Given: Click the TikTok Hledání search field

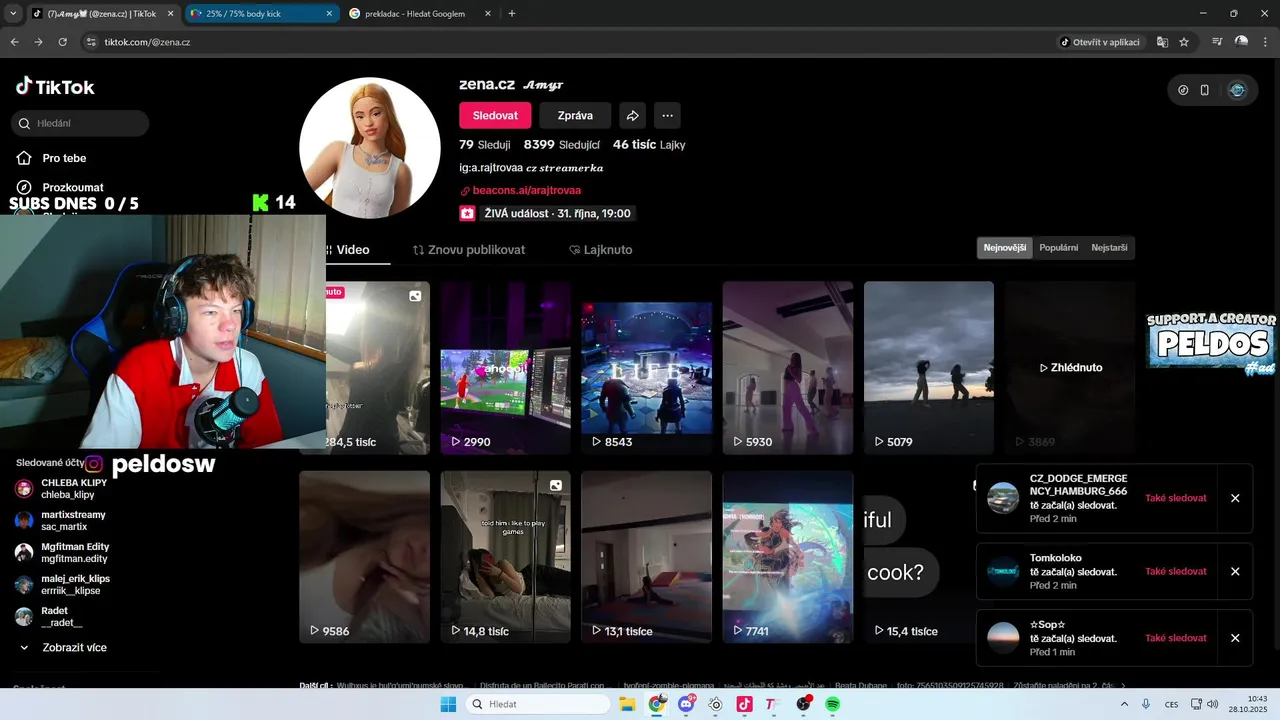Looking at the screenshot, I should point(80,123).
